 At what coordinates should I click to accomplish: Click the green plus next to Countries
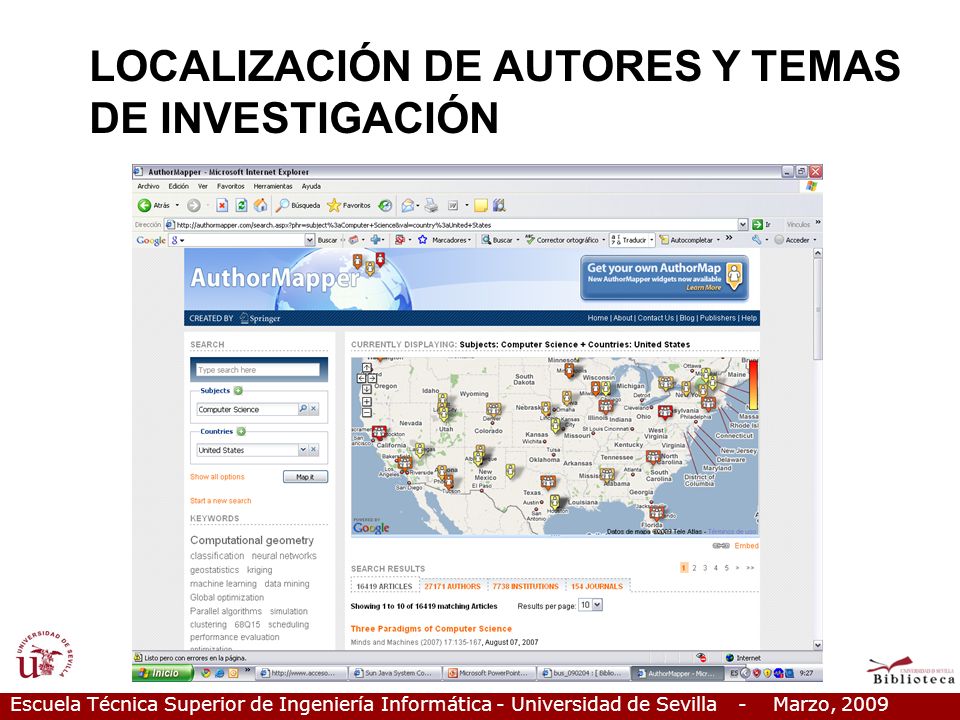(241, 432)
